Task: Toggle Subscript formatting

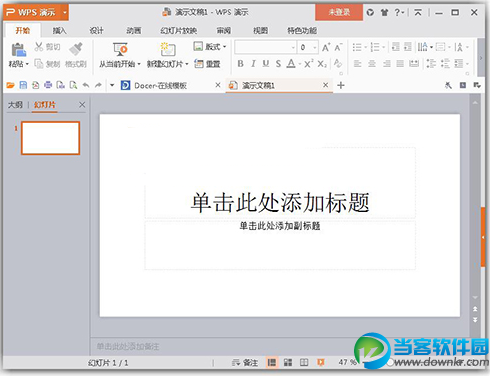Action: [x=322, y=63]
